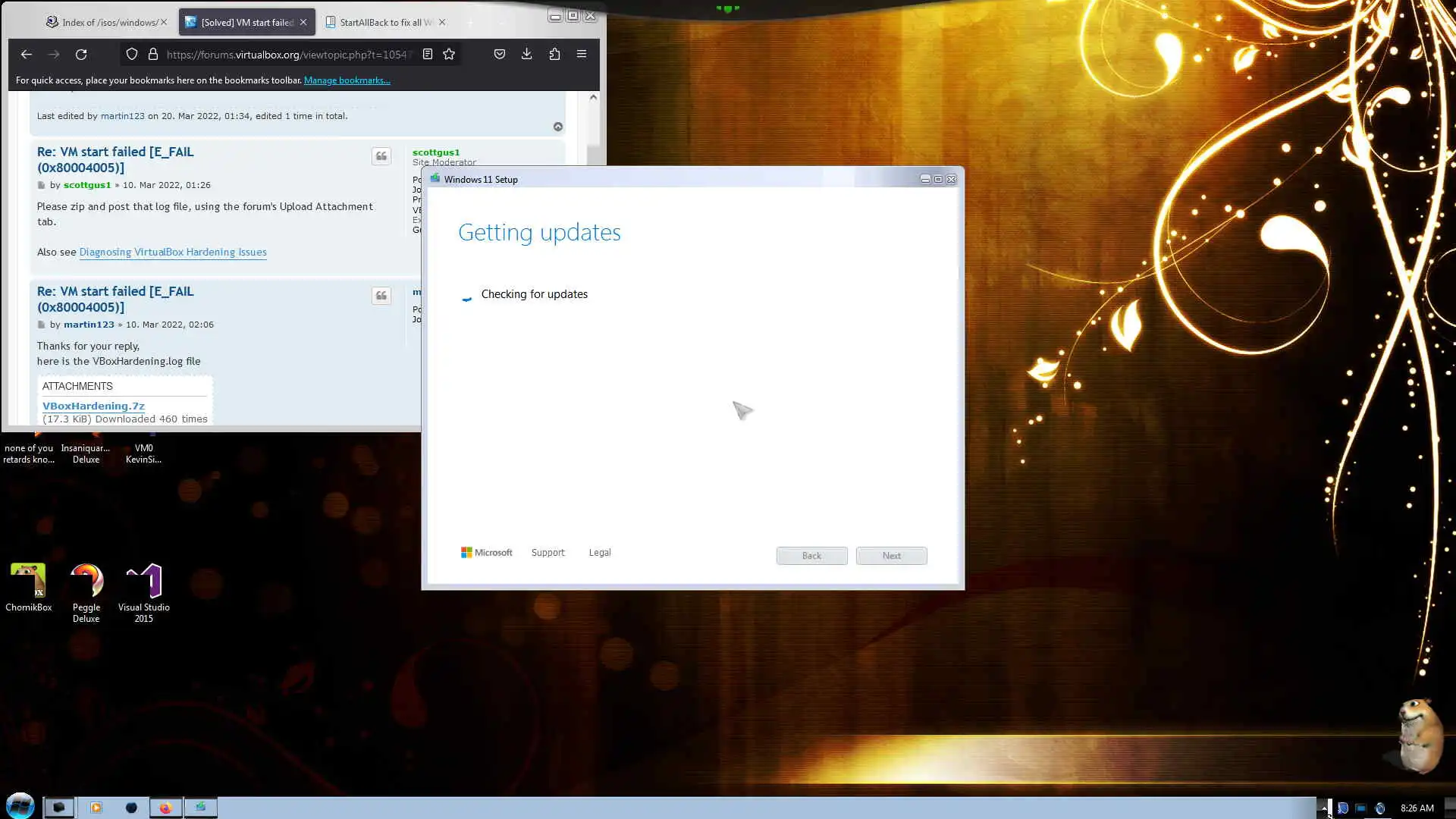Open Diagnosing VirtualBox Hardening Issues link
The width and height of the screenshot is (1456, 819).
click(x=173, y=253)
